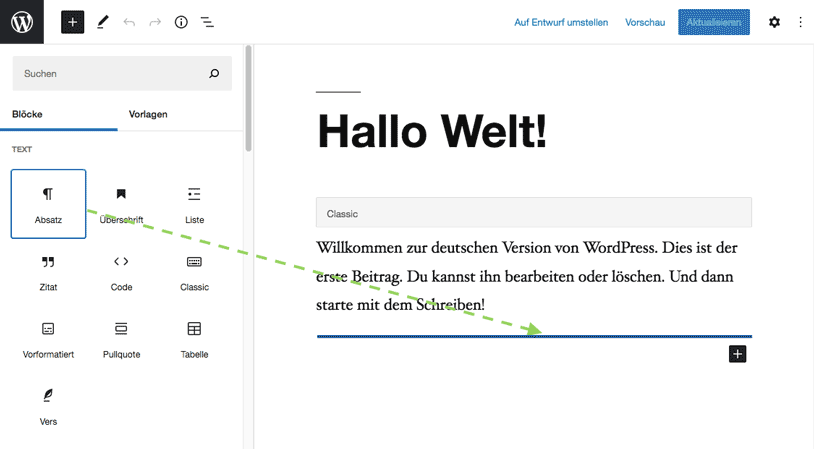The width and height of the screenshot is (814, 449).
Task: Choose the Code block
Action: click(x=121, y=271)
